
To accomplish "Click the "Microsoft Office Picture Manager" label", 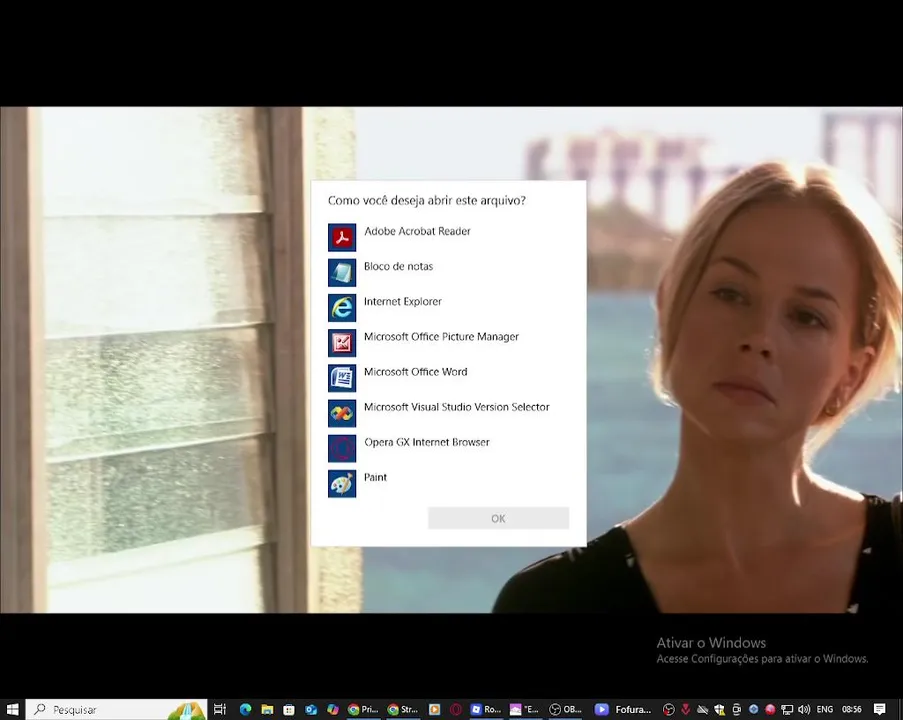I will (x=441, y=336).
